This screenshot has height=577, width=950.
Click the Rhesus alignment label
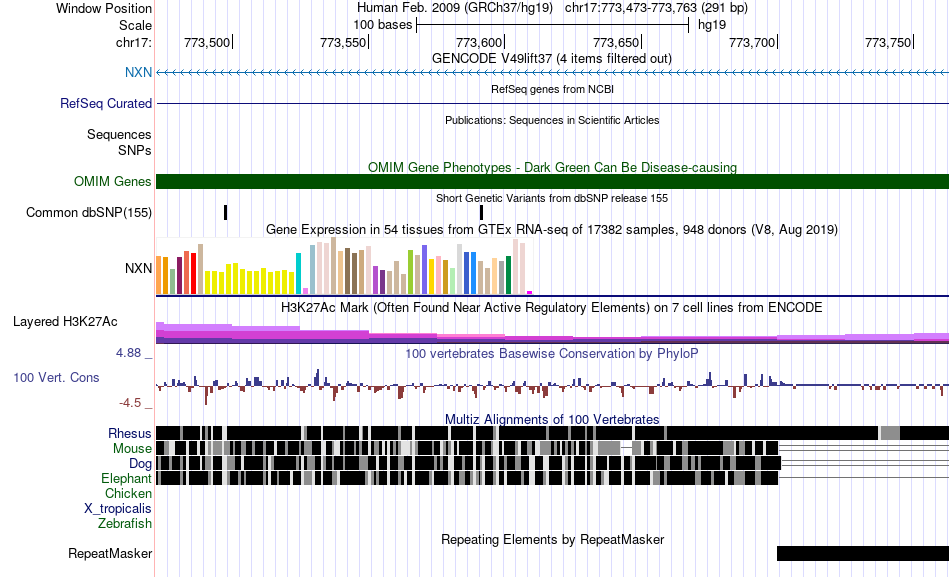[x=130, y=433]
